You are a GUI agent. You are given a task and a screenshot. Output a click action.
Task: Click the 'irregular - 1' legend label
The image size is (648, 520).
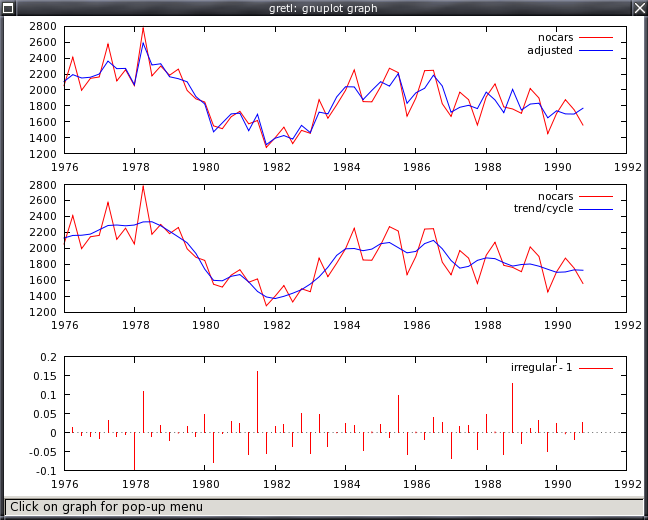[x=541, y=368]
